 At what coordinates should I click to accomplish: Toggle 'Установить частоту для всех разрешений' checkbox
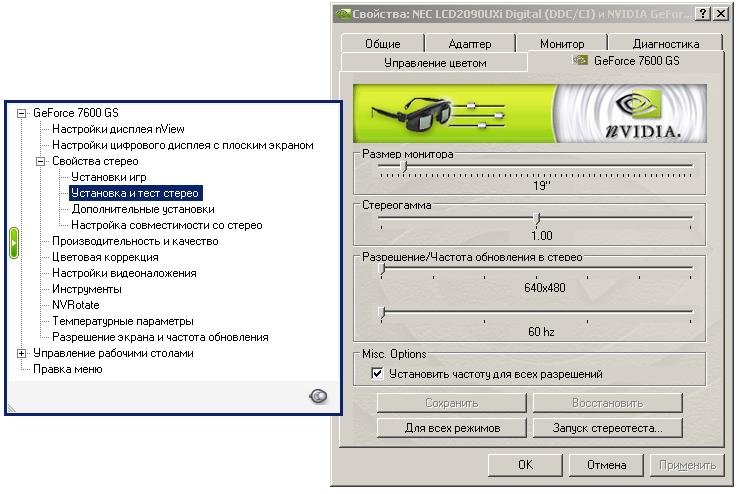tap(377, 374)
